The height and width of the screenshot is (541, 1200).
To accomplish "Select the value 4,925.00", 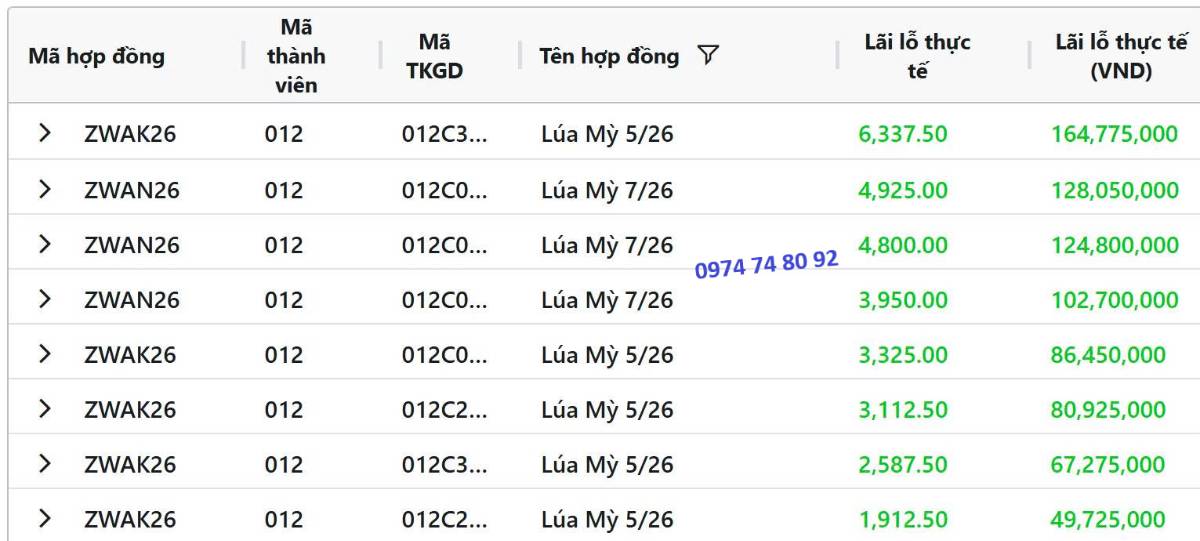I will (903, 190).
